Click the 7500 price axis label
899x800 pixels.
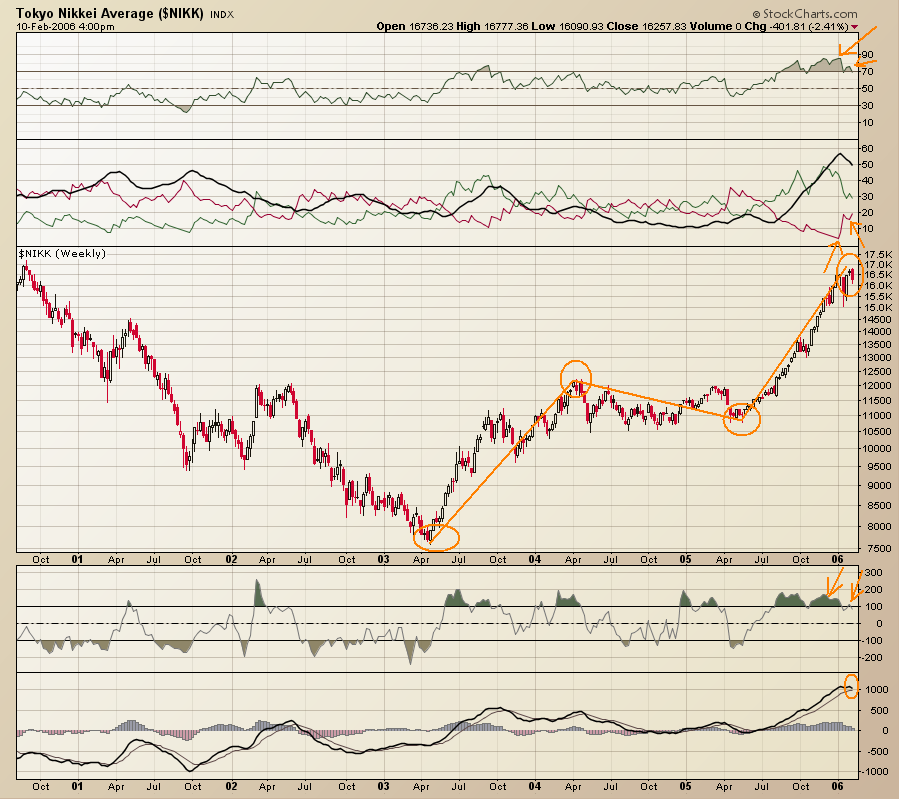(881, 549)
